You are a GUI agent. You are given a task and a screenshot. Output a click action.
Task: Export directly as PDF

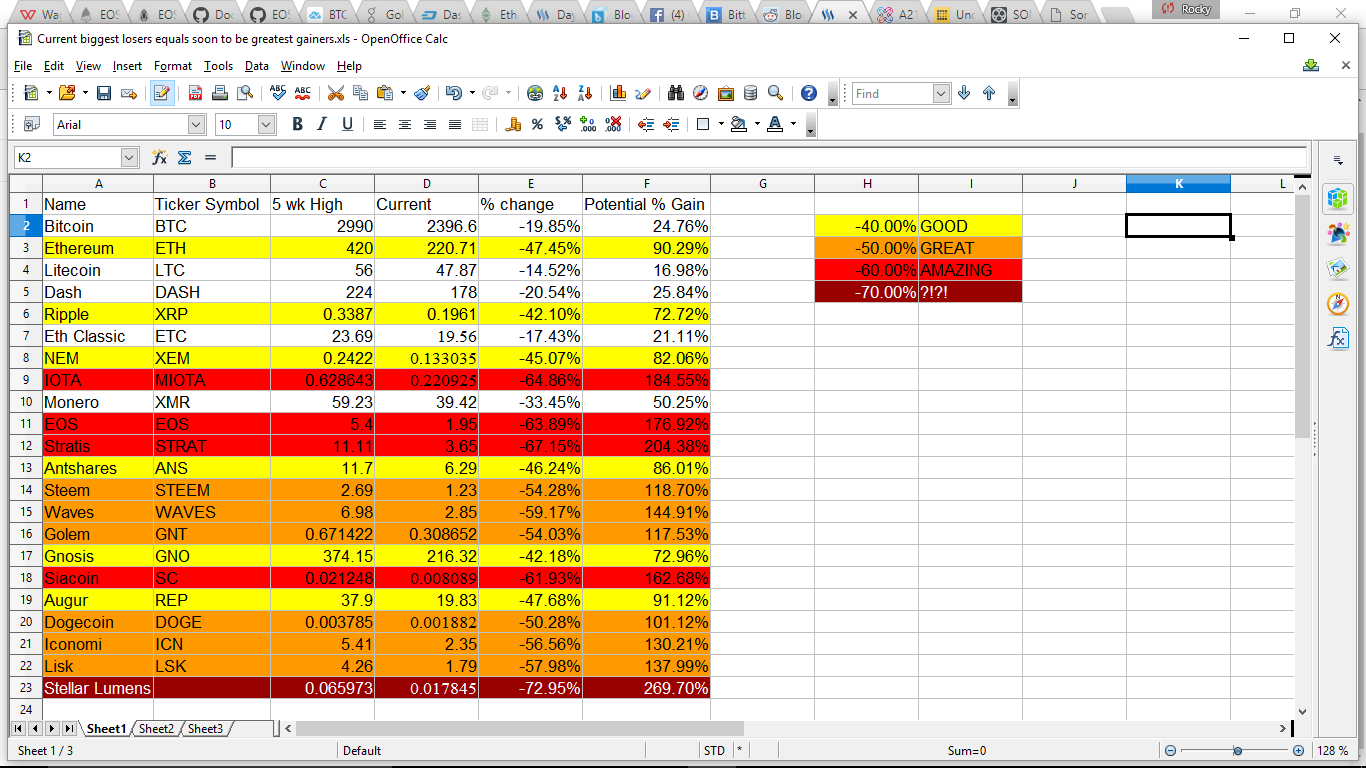coord(195,93)
